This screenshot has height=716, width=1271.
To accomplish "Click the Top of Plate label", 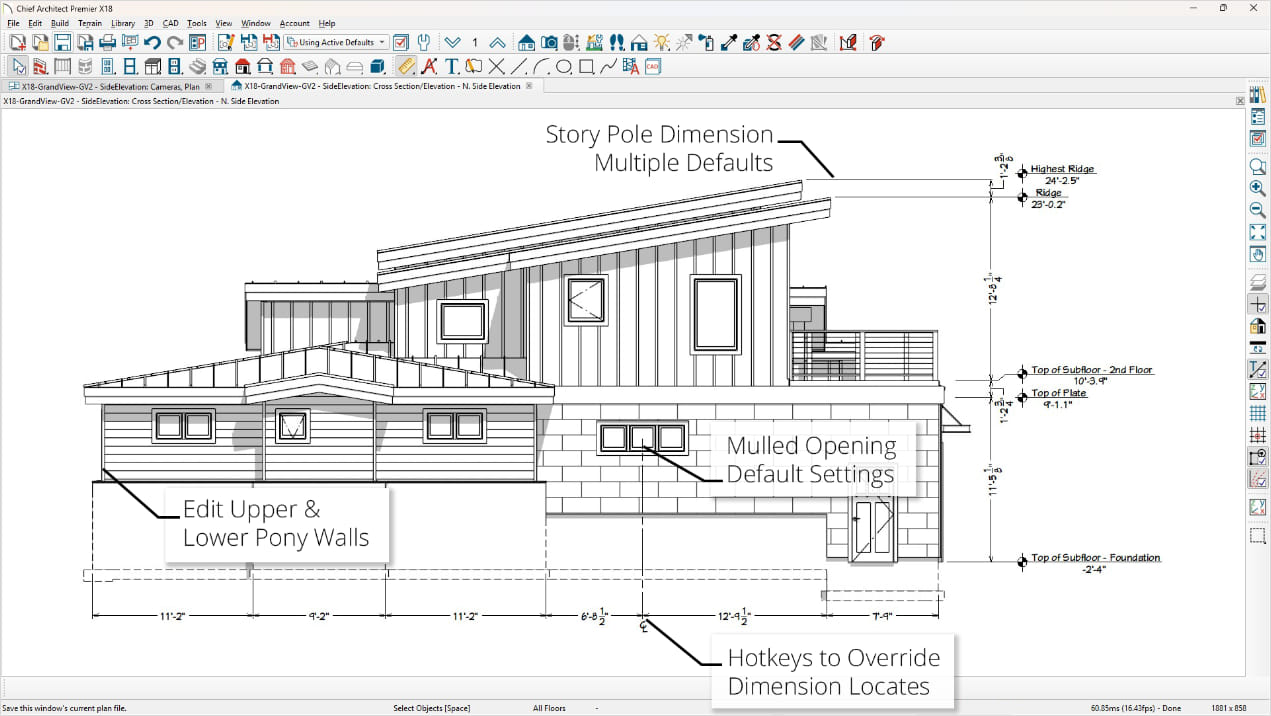I will pos(1059,393).
